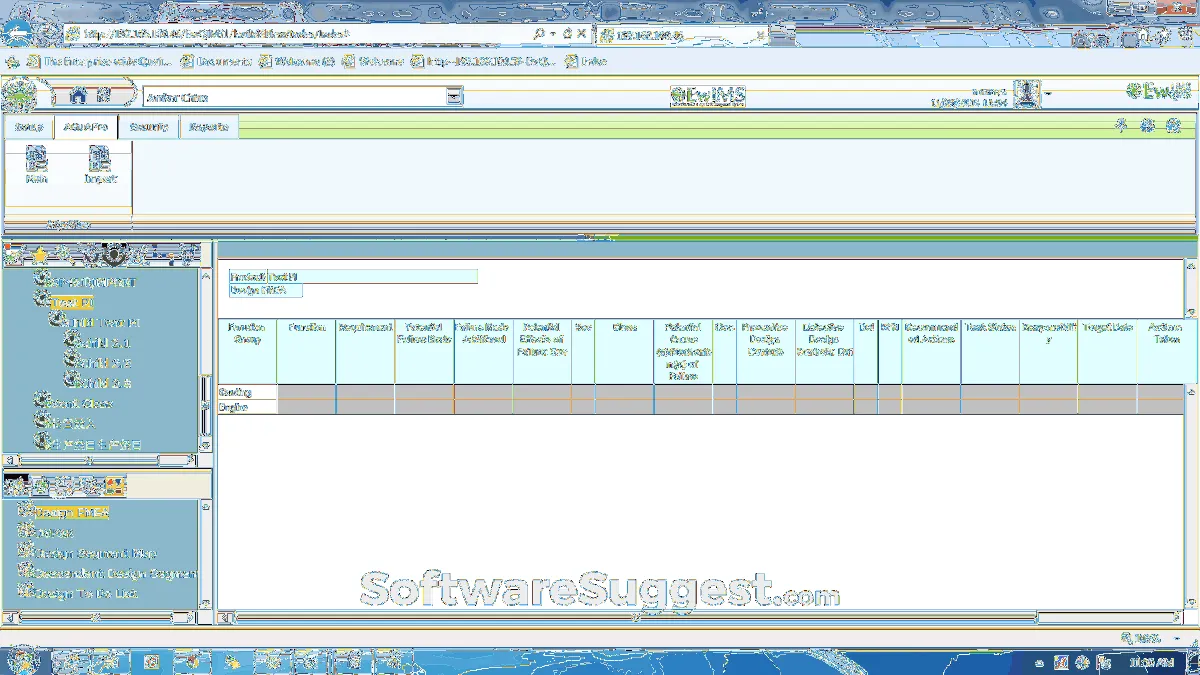Click the Main icon in the ribbon
Image resolution: width=1200 pixels, height=675 pixels.
point(37,165)
